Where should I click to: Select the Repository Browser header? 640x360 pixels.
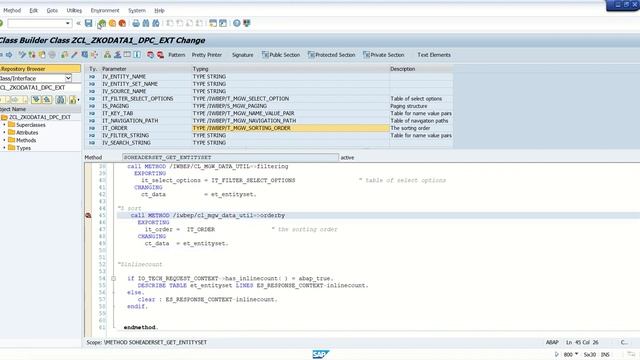[40, 69]
